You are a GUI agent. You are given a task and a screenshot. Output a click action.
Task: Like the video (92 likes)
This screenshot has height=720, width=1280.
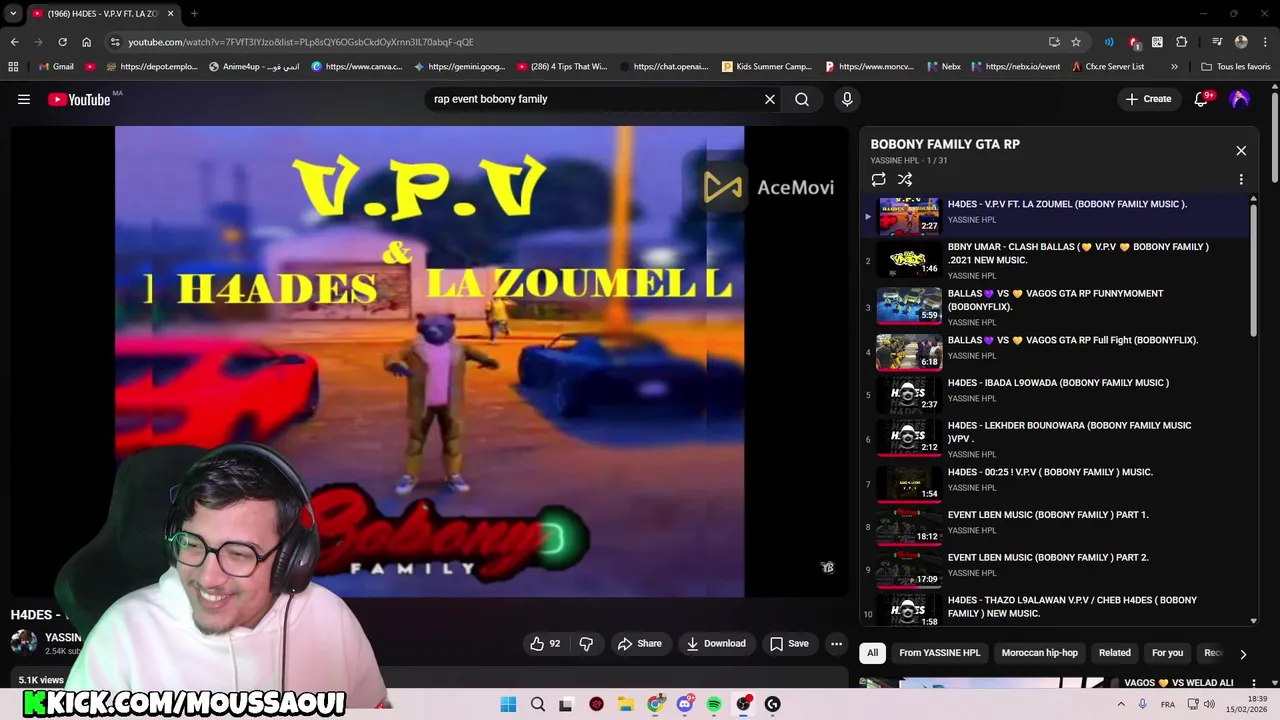(x=546, y=644)
